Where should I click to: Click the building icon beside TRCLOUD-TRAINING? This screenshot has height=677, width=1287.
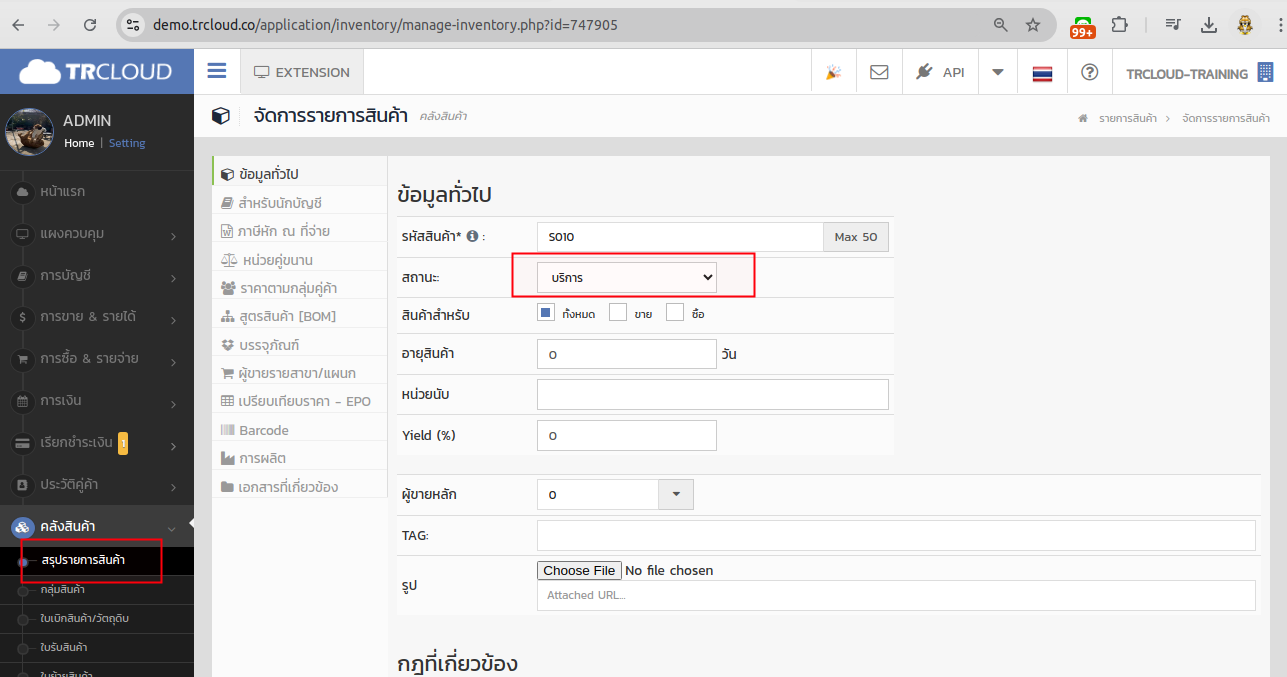click(1265, 72)
